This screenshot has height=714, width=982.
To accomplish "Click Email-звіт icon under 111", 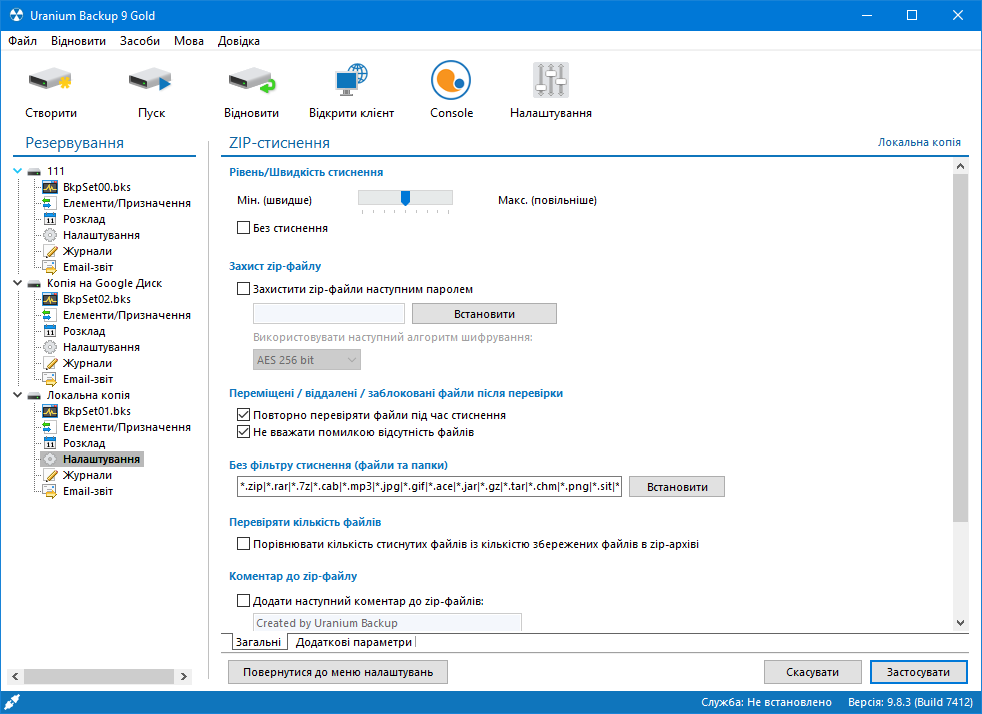I will point(50,267).
